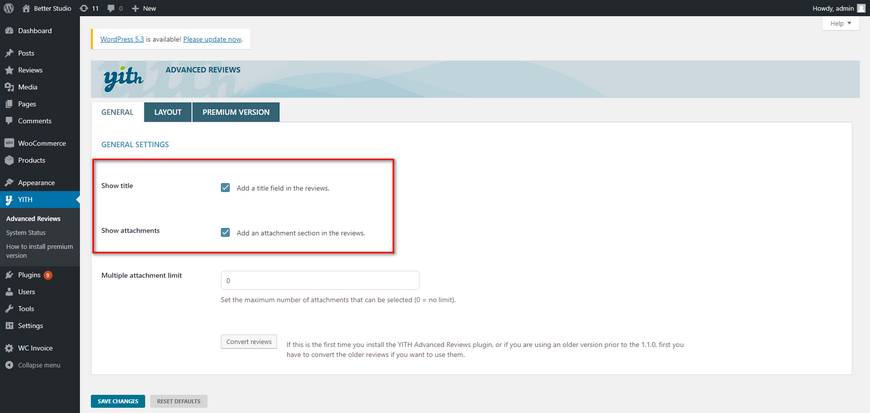The image size is (870, 413).
Task: Click the admin avatar icon
Action: (861, 8)
